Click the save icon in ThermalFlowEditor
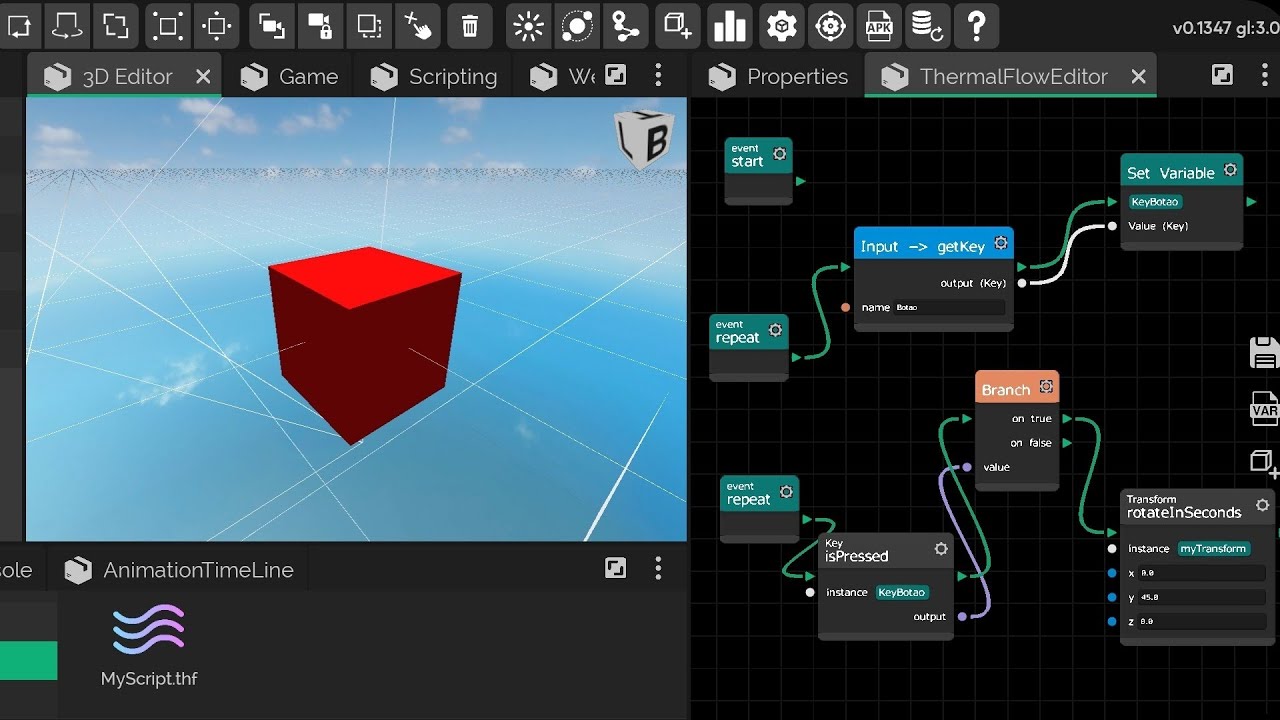1280x720 pixels. (x=1265, y=353)
